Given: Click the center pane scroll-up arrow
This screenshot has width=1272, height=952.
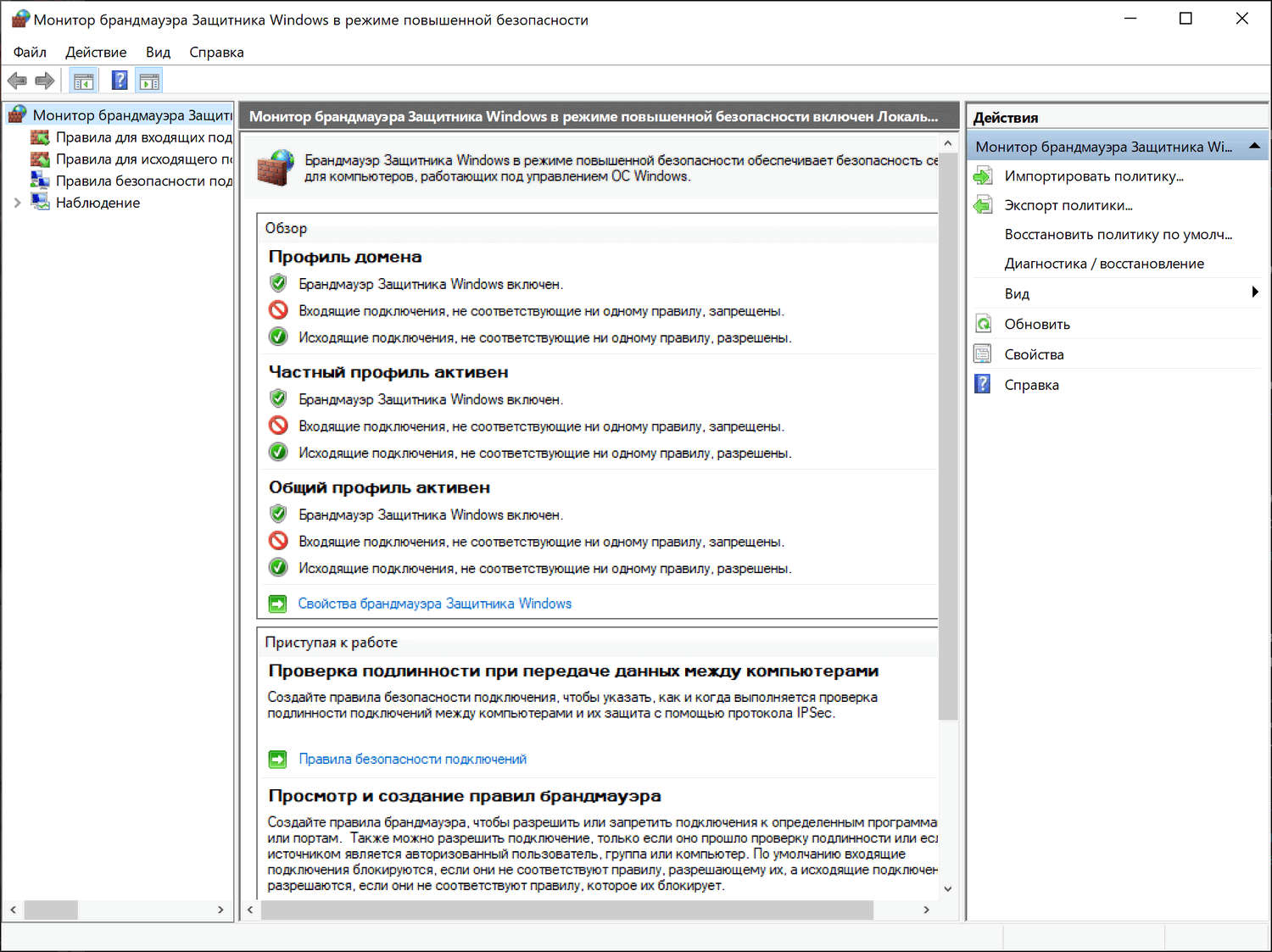Looking at the screenshot, I should click(948, 142).
